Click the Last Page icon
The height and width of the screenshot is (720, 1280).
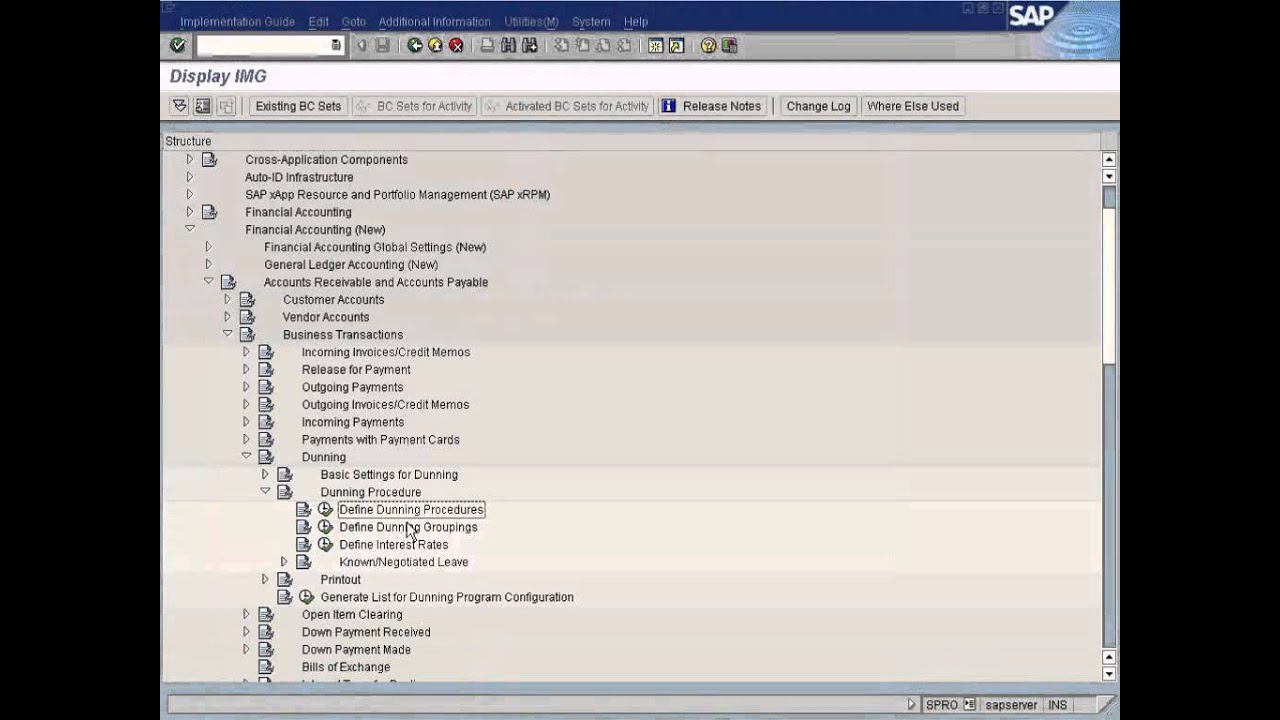point(624,45)
